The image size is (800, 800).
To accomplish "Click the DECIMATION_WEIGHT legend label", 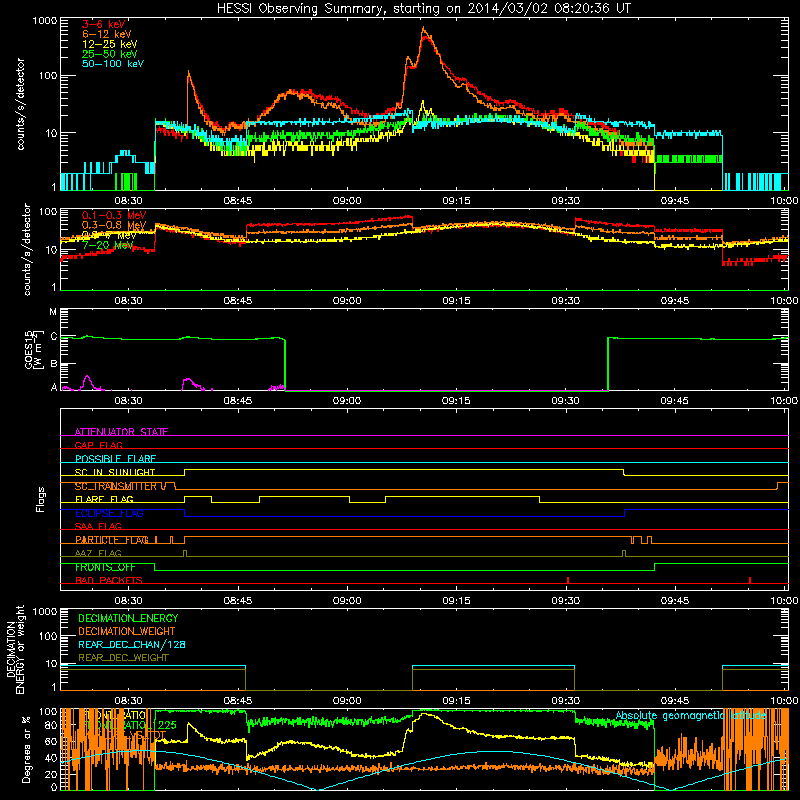I will 127,631.
